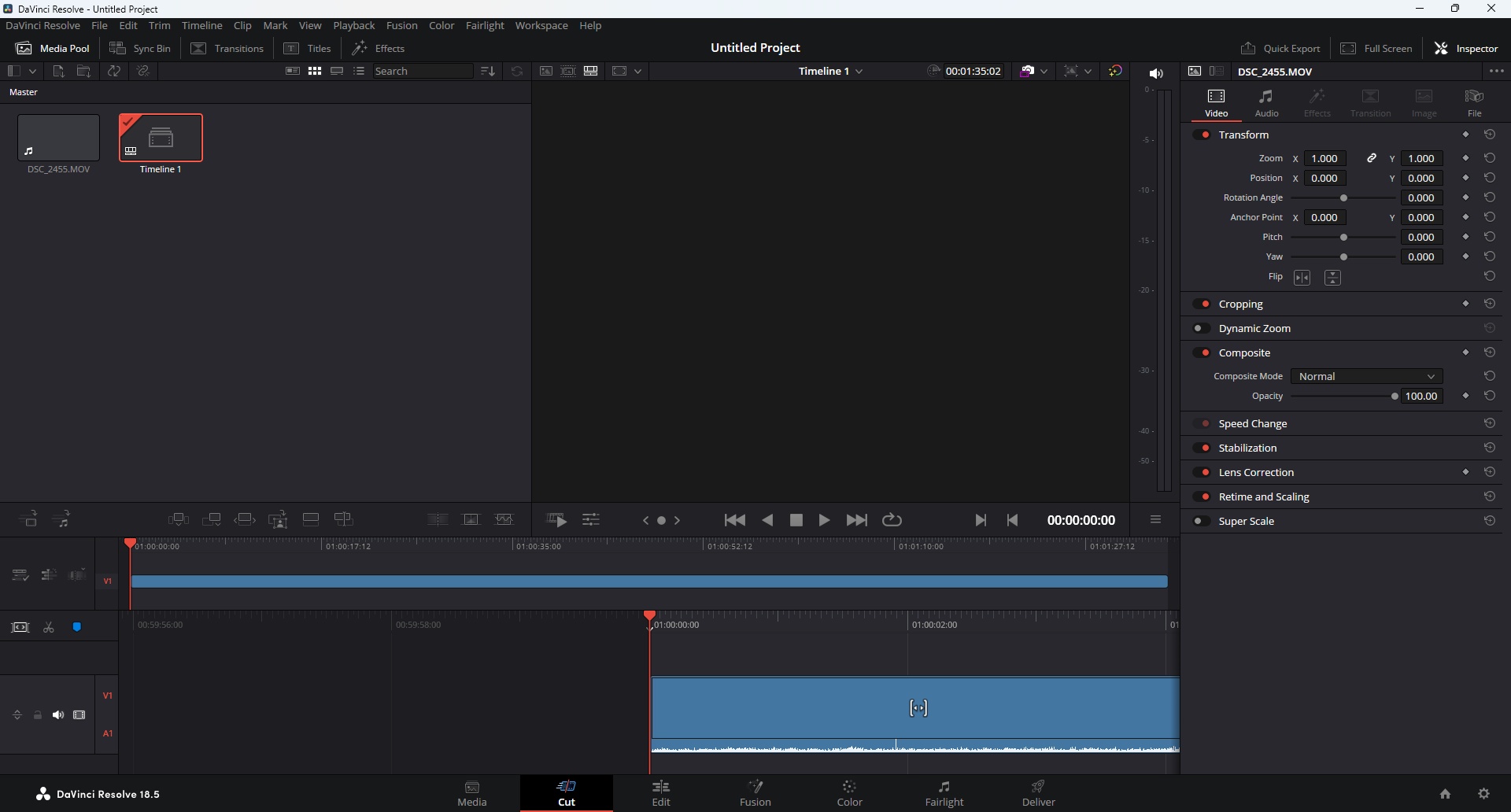Reset the Zoom parameter
Screen dimensions: 1511x812
coord(1490,158)
